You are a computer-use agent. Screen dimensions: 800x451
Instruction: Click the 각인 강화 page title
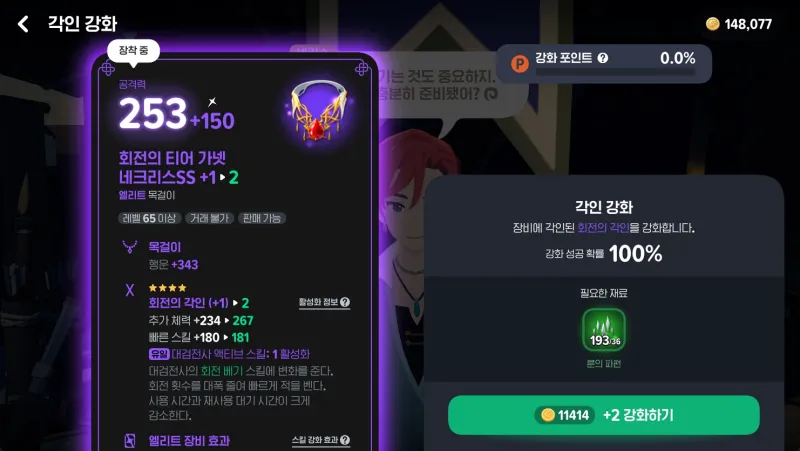coord(83,23)
